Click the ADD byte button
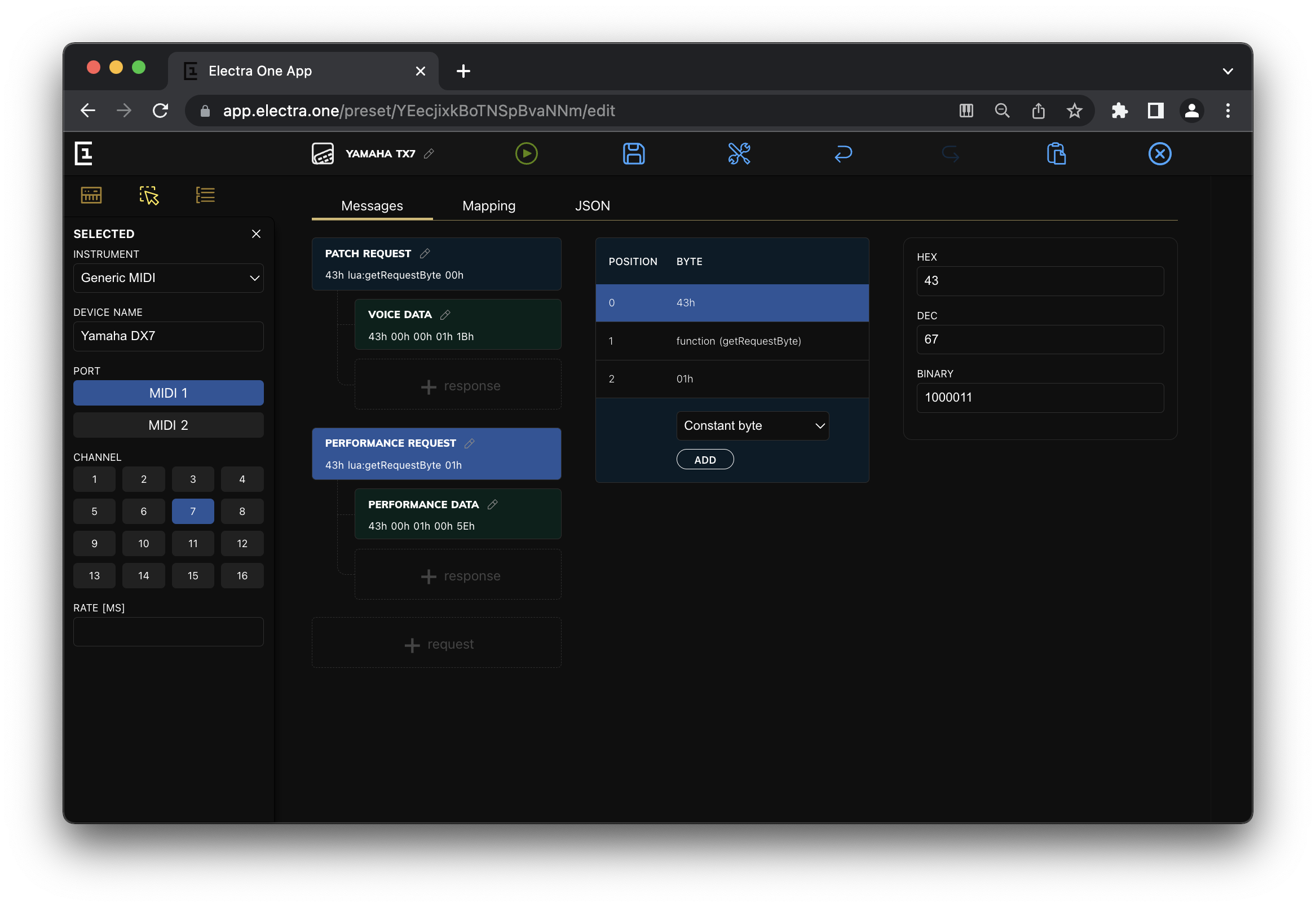This screenshot has width=1316, height=907. pos(704,460)
